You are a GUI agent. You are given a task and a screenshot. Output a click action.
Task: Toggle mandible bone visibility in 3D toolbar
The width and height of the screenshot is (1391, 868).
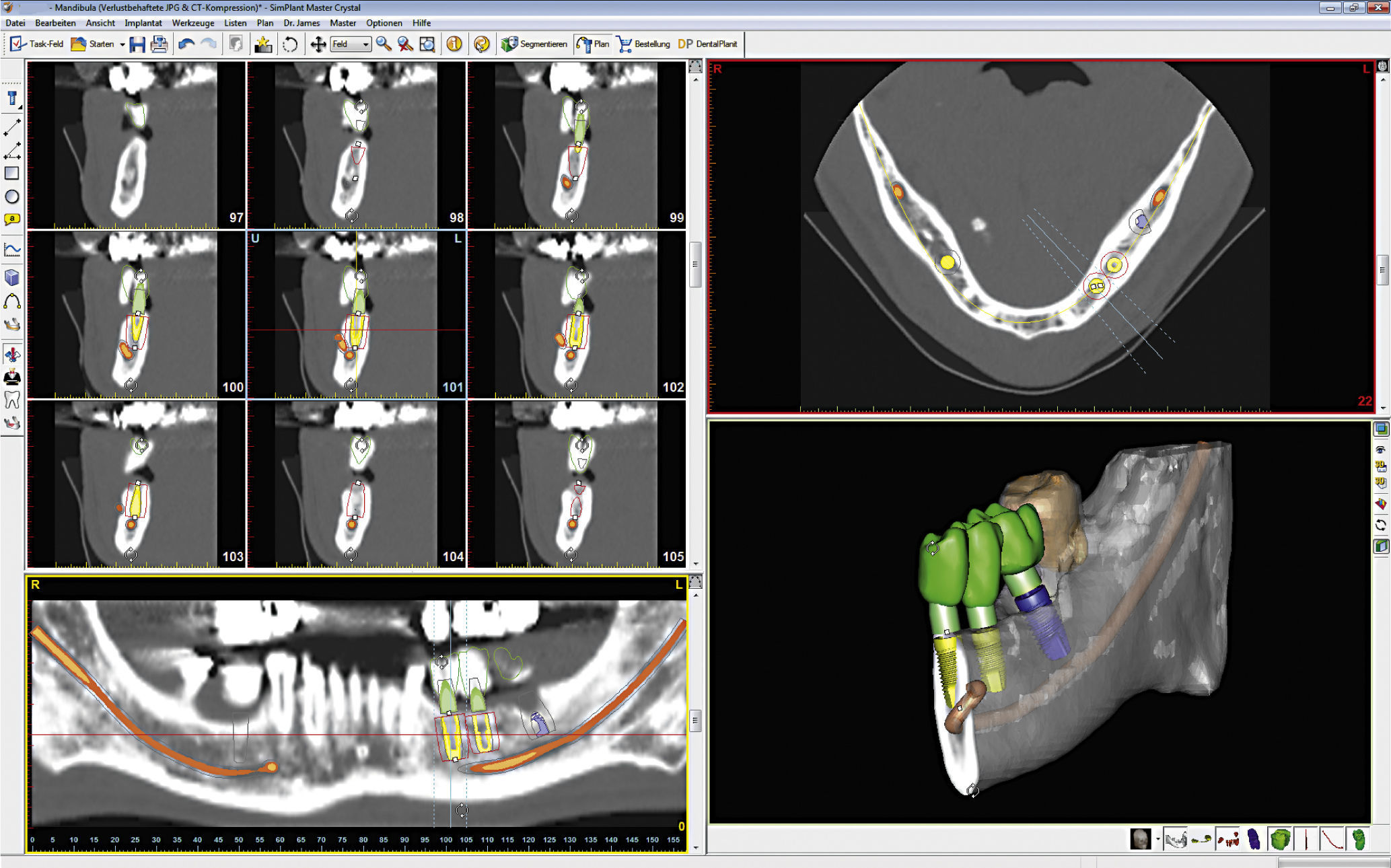pyautogui.click(x=1176, y=839)
